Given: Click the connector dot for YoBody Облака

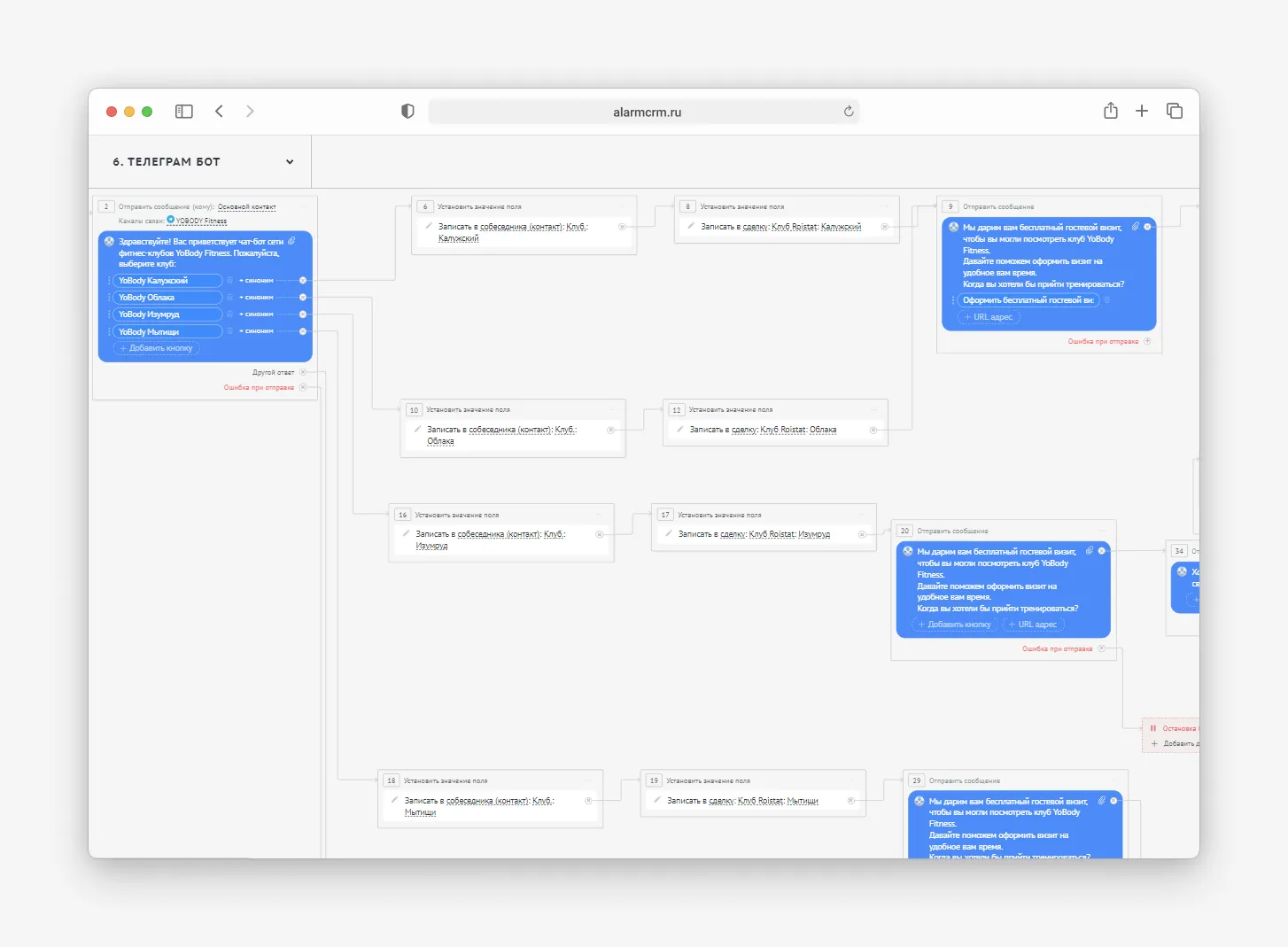Looking at the screenshot, I should pos(303,298).
